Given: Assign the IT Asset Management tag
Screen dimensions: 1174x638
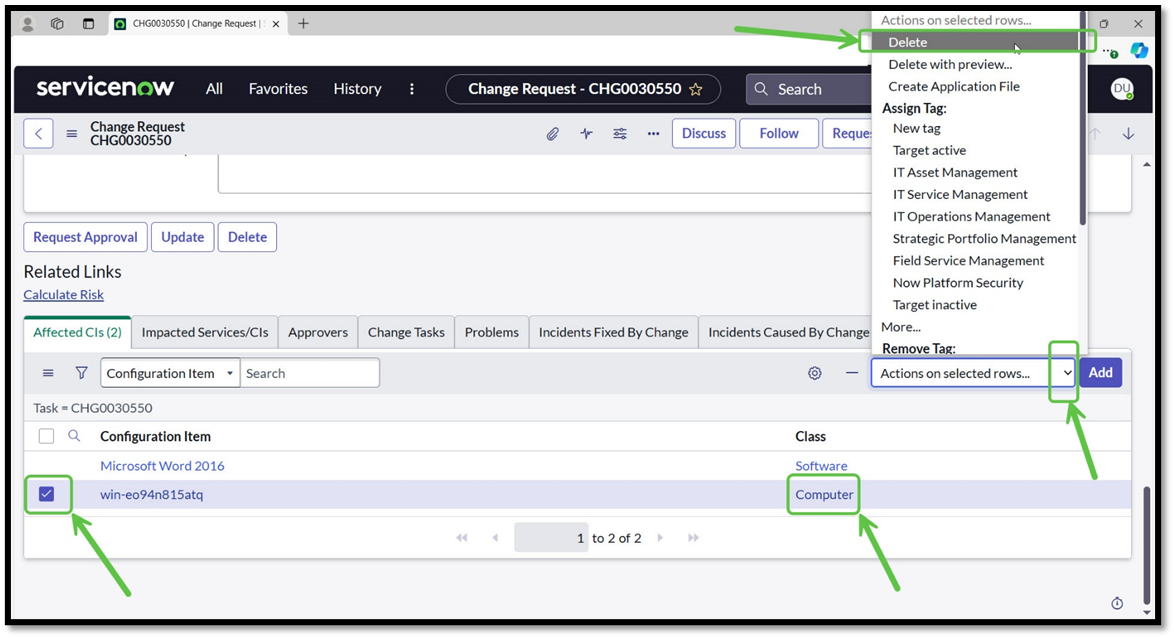Looking at the screenshot, I should pos(955,172).
